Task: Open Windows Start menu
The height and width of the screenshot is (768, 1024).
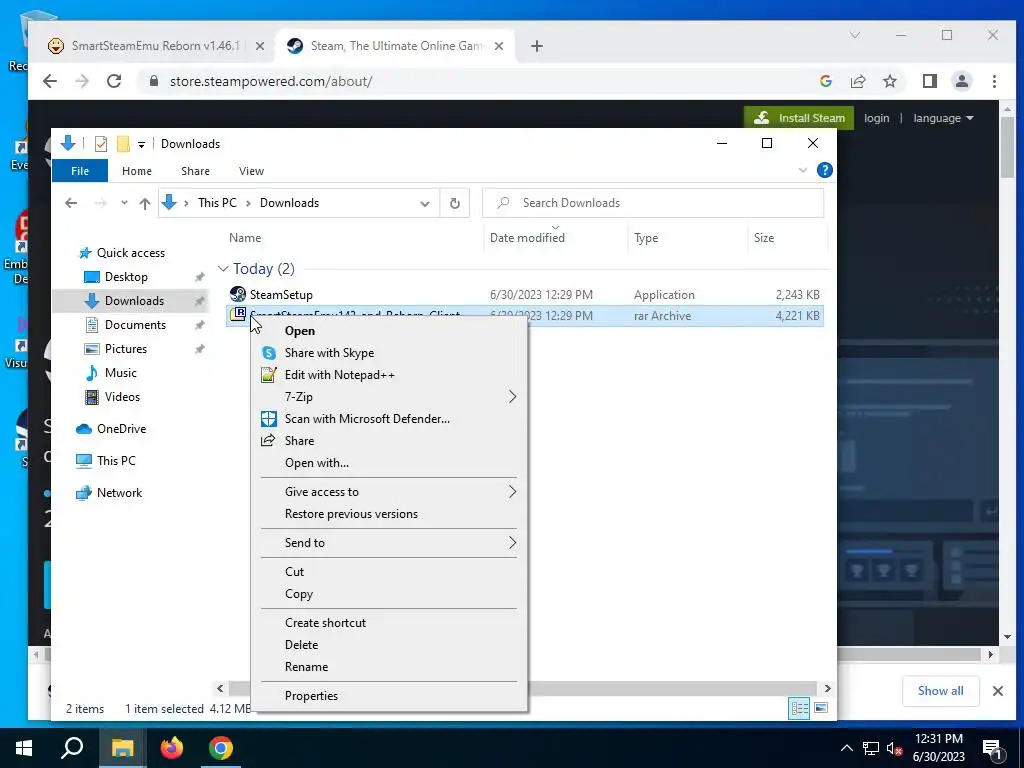Action: tap(24, 748)
